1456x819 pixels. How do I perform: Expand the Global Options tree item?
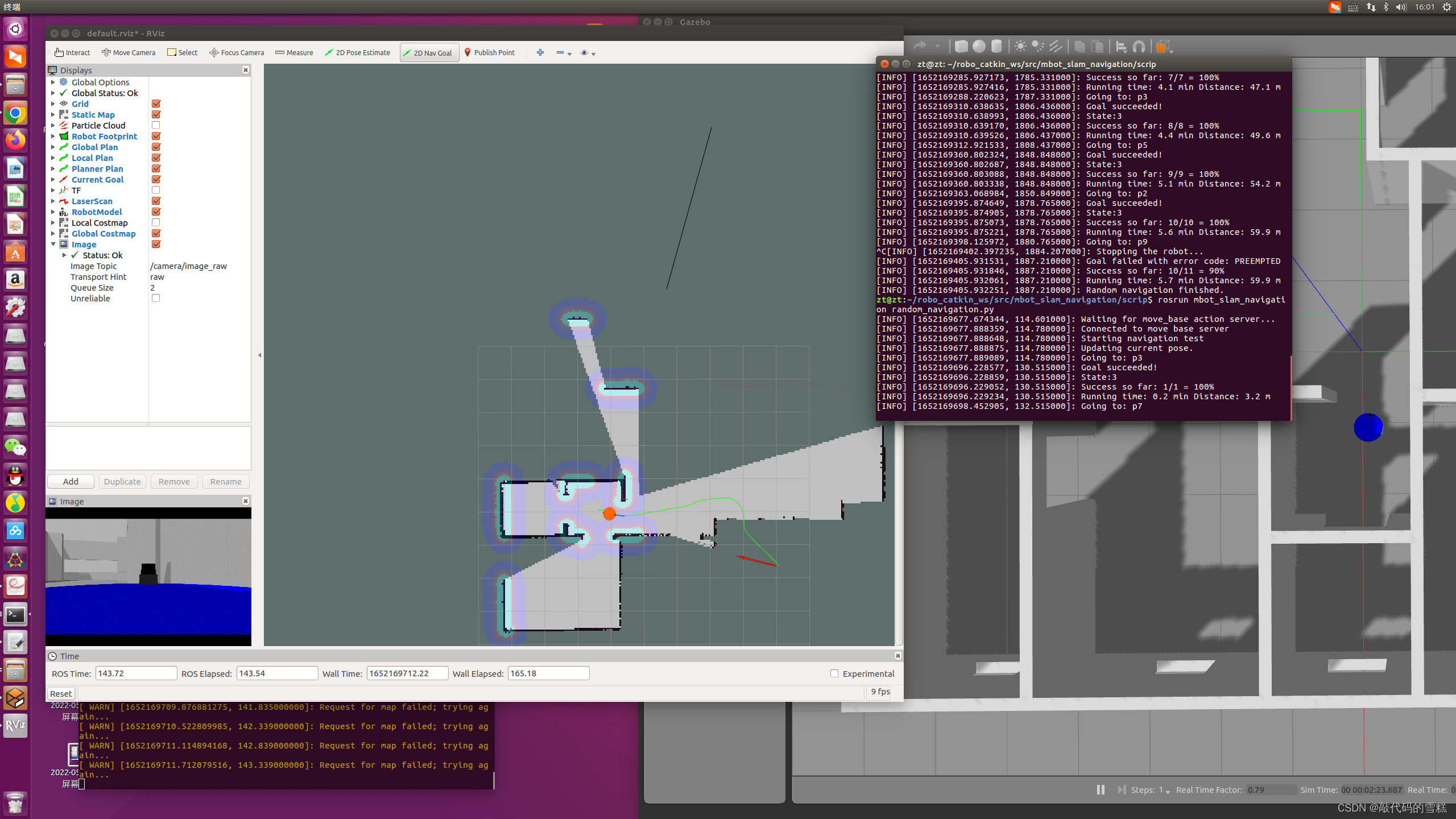click(53, 82)
